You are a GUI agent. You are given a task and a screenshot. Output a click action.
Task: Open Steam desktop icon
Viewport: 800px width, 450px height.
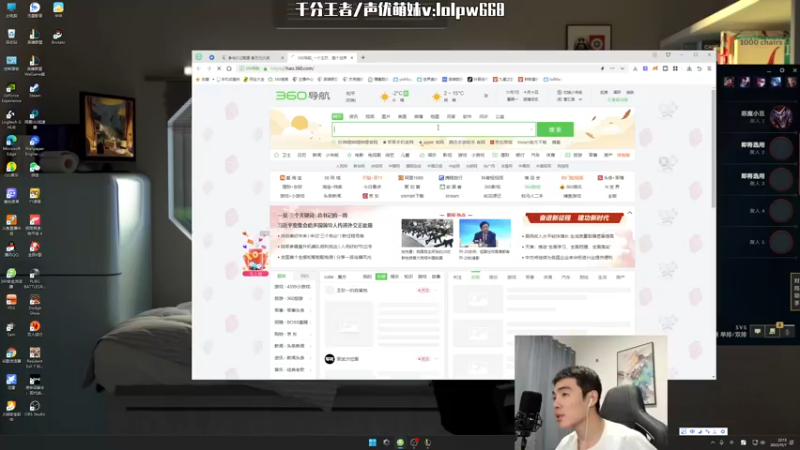coord(35,91)
